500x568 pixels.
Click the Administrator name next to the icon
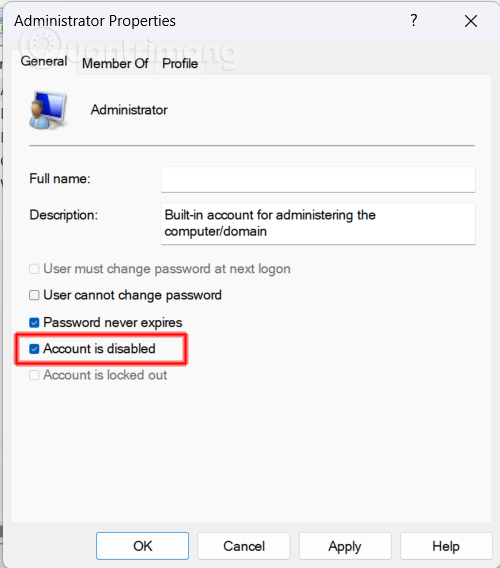point(129,110)
